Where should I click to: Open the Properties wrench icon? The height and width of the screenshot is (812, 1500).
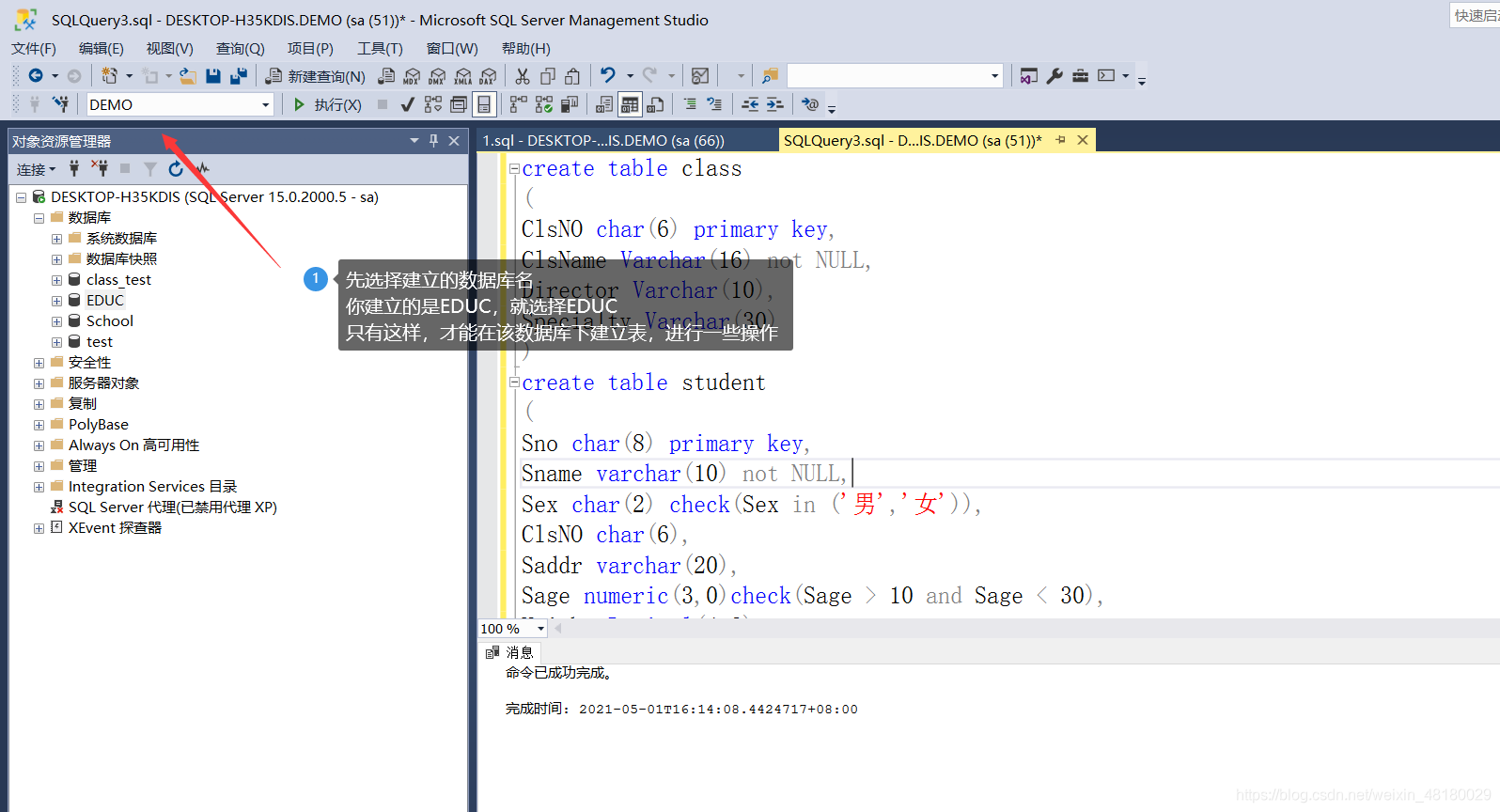click(1055, 76)
